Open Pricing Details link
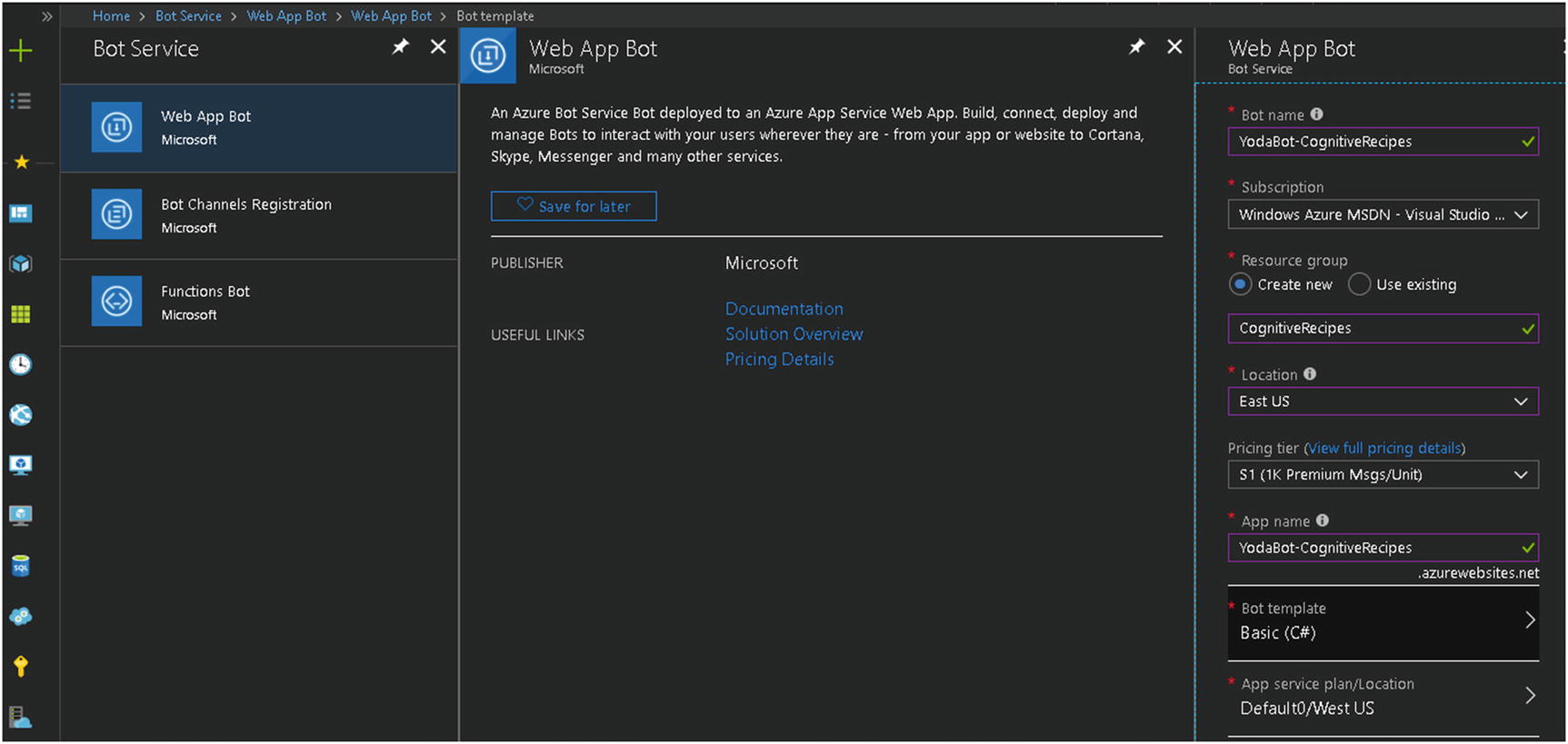The height and width of the screenshot is (744, 1568). click(780, 360)
